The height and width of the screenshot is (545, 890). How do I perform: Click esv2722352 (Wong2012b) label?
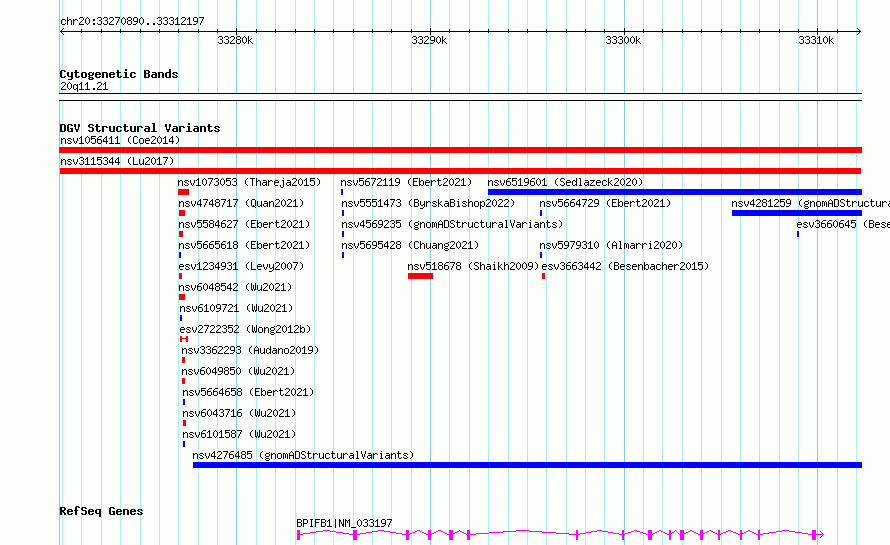coord(245,329)
